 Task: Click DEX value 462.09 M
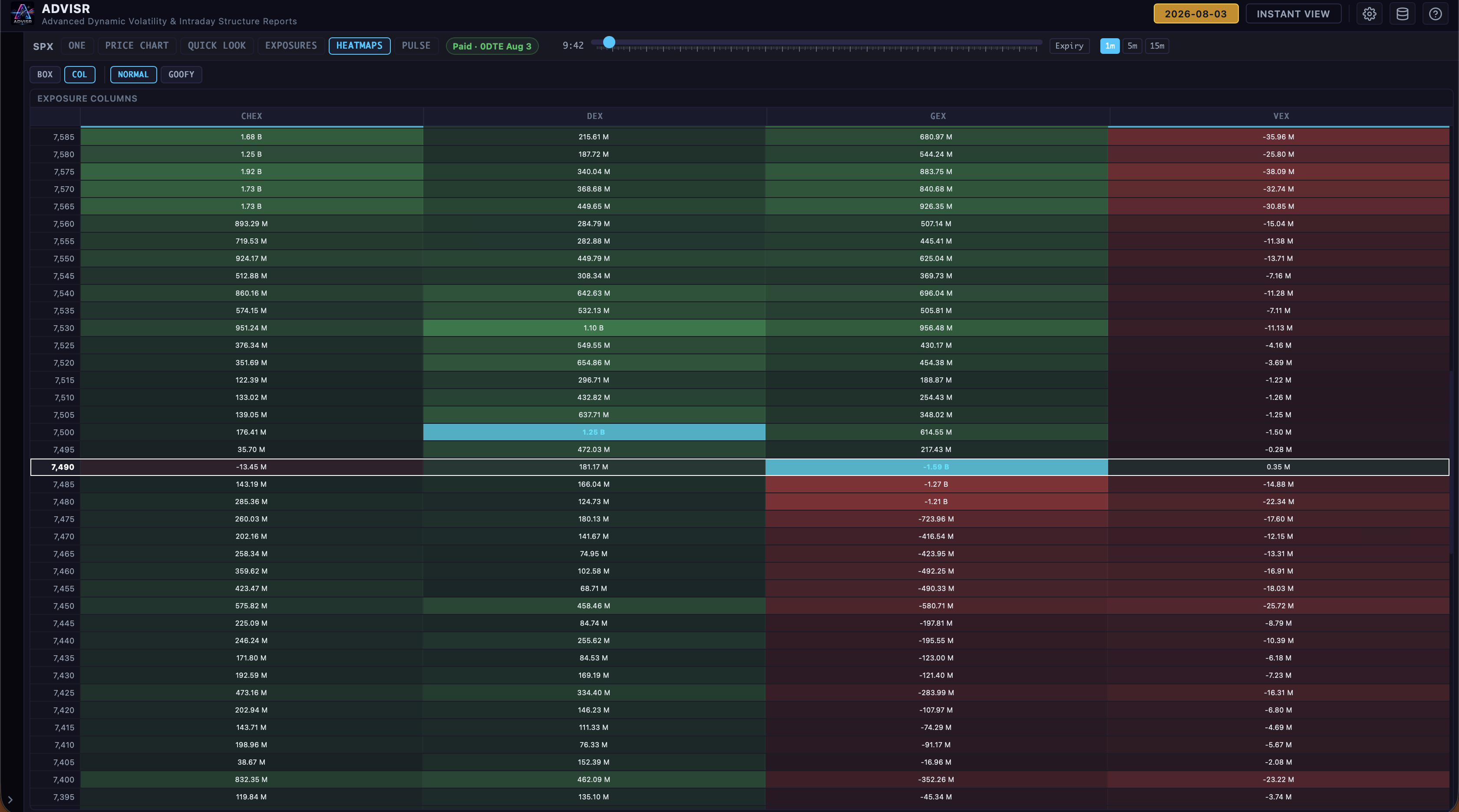(x=594, y=780)
